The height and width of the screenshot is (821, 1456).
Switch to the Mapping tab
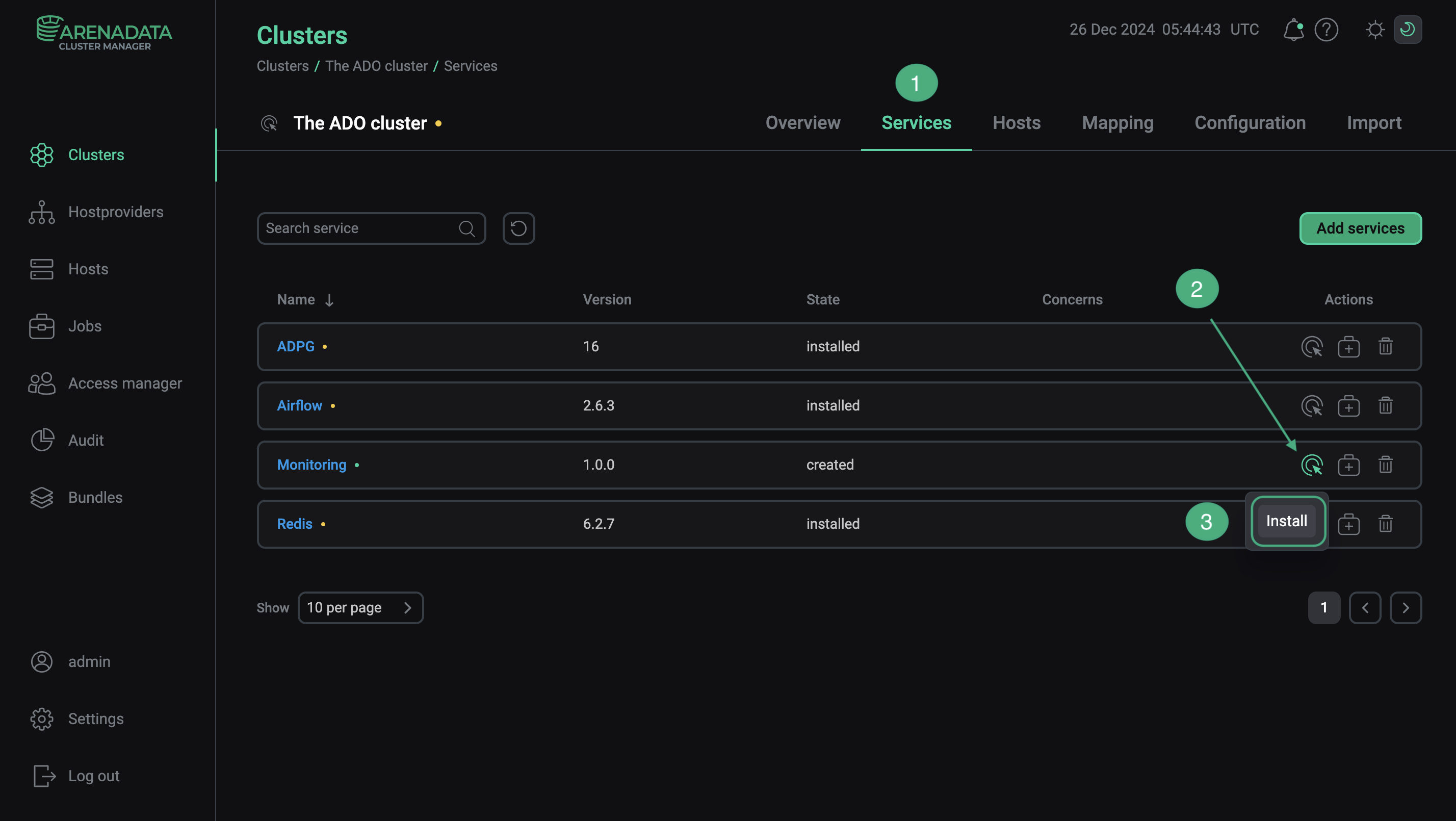pyautogui.click(x=1117, y=123)
